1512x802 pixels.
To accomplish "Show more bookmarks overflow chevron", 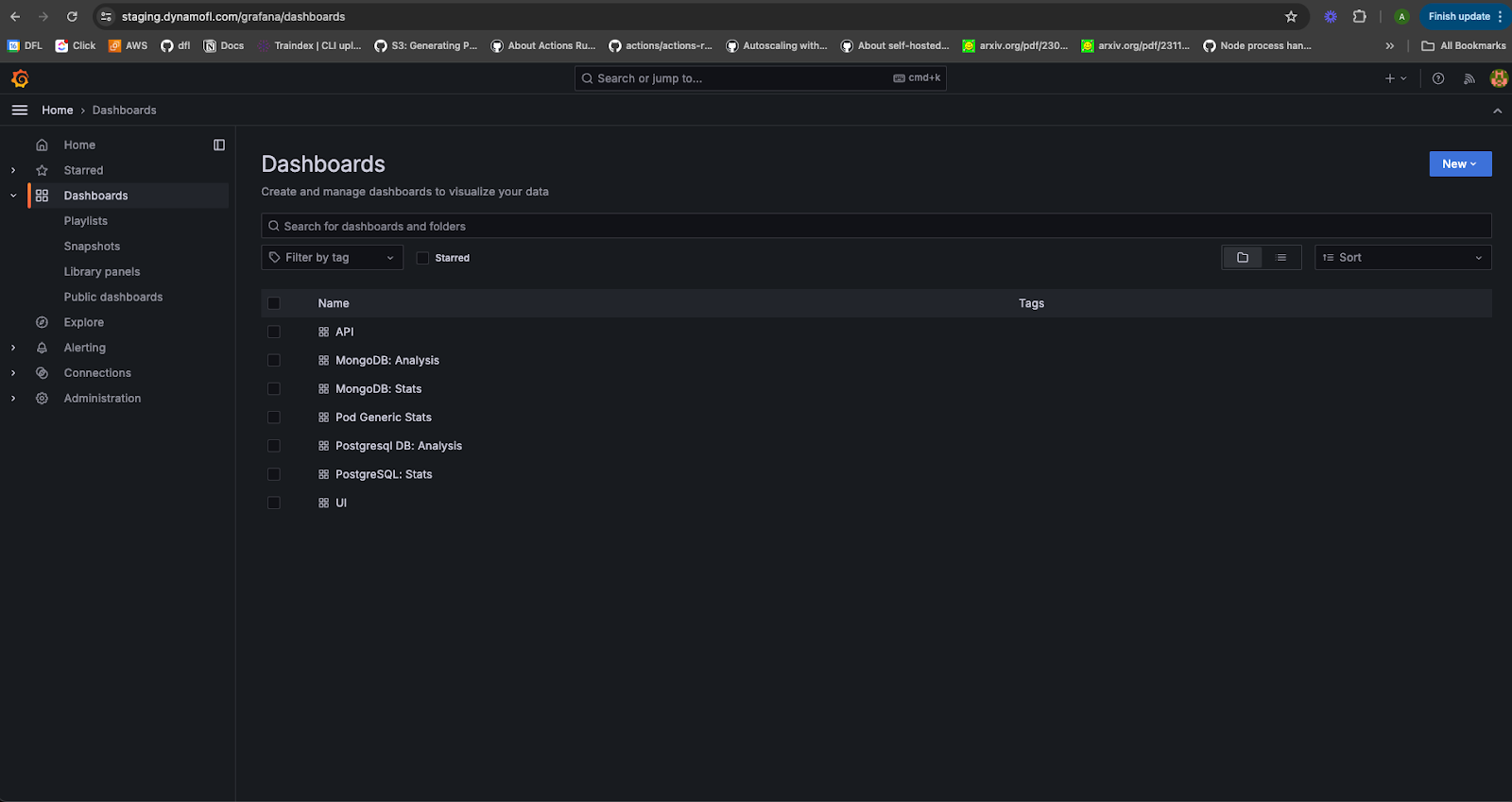I will click(x=1389, y=45).
